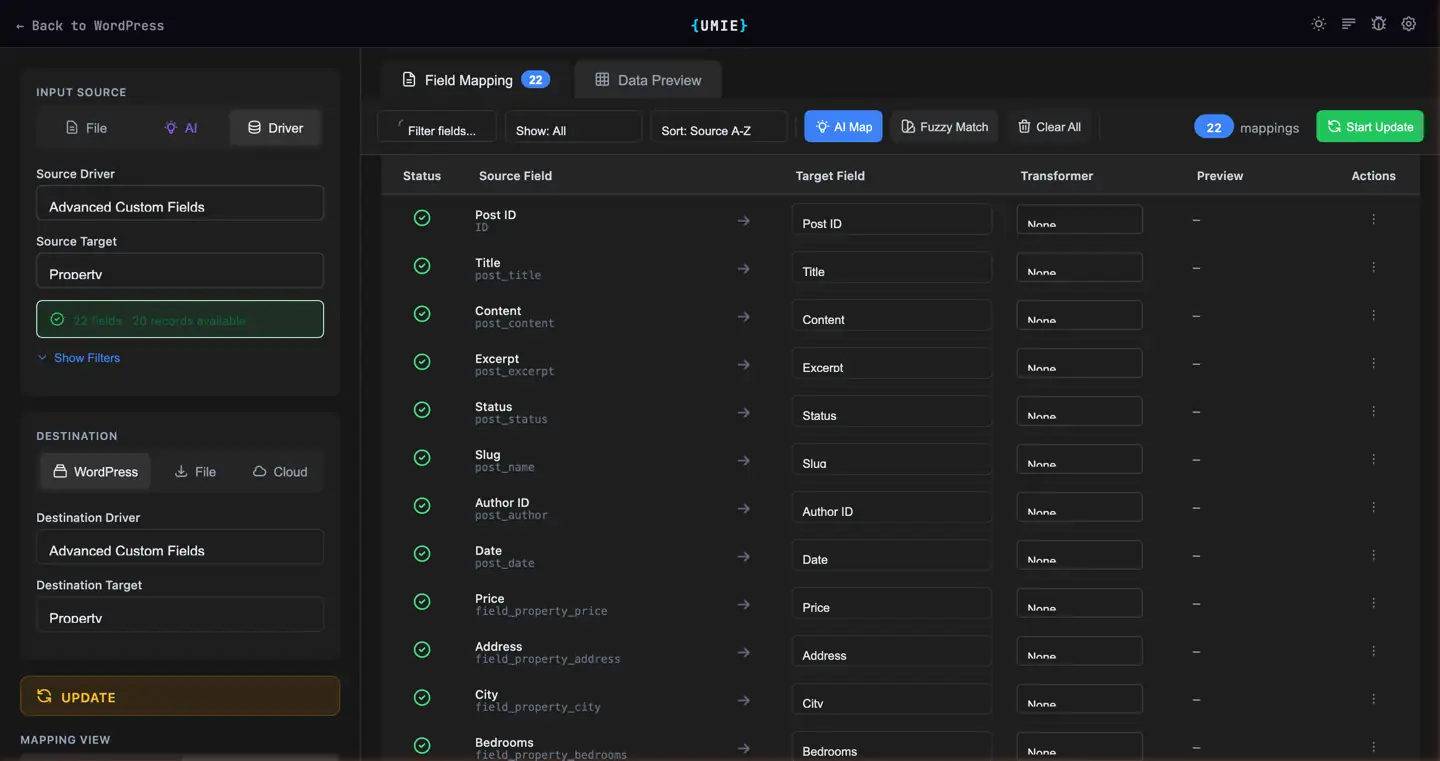Open actions menu for Excerpt row
Image resolution: width=1440 pixels, height=761 pixels.
tap(1373, 363)
